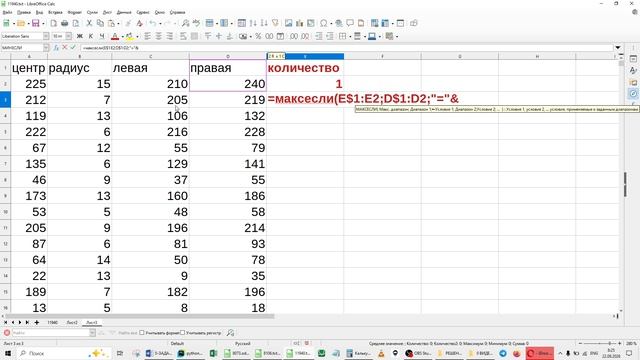Click the Cut scissors icon

tap(89, 23)
